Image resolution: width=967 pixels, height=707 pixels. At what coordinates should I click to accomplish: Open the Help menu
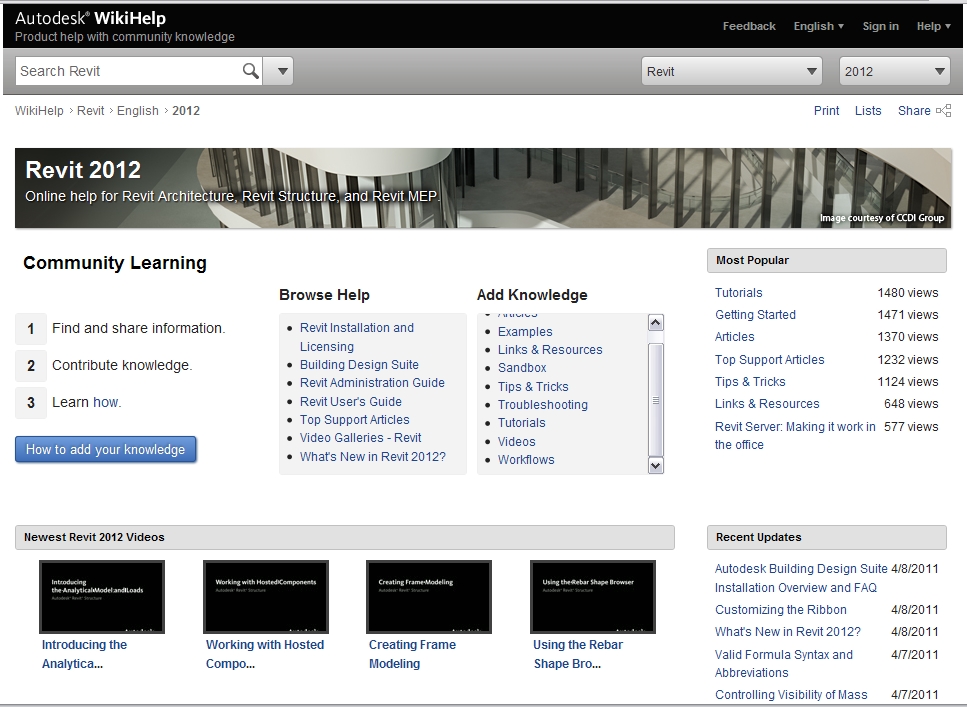(x=931, y=26)
